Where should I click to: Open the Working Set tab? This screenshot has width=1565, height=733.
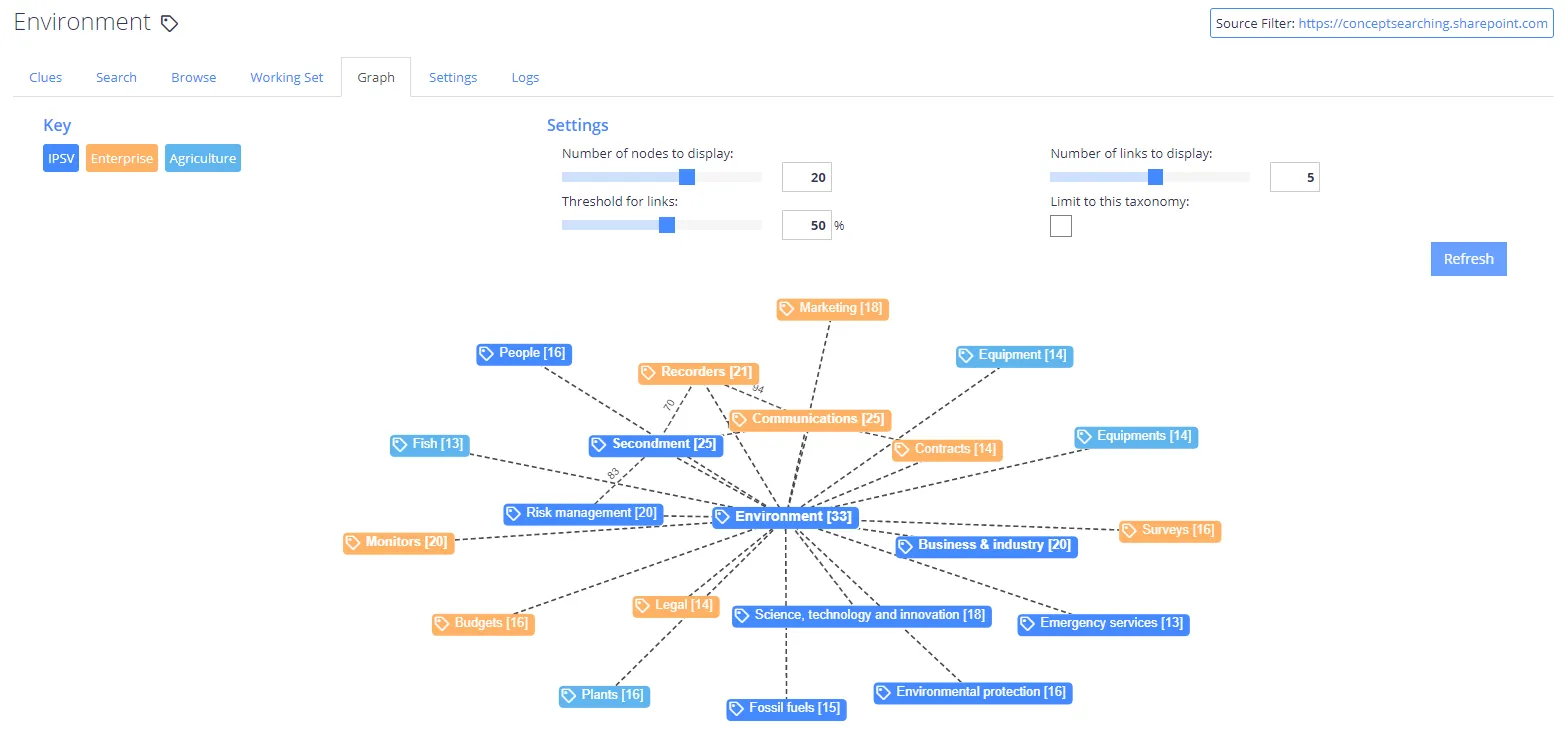pyautogui.click(x=287, y=77)
